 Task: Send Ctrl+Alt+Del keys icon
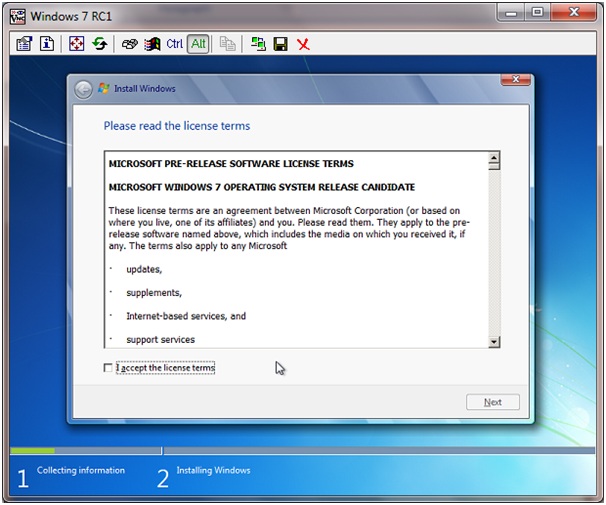129,44
